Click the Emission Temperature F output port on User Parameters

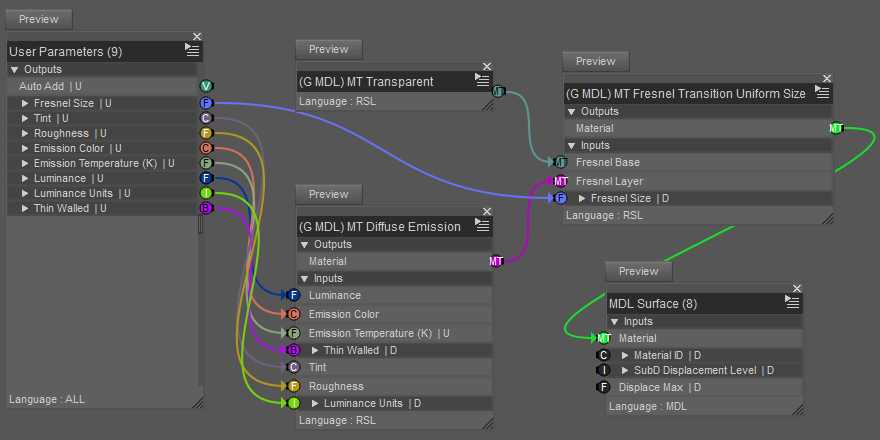[207, 163]
